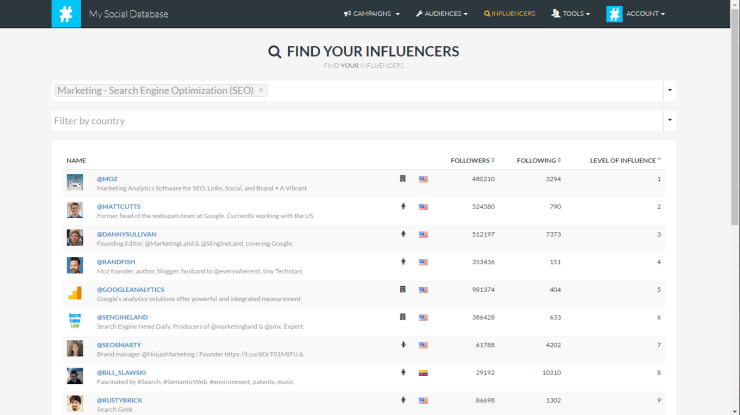Screen dimensions: 740x415
Task: Sort table by Followers column
Action: click(x=472, y=161)
